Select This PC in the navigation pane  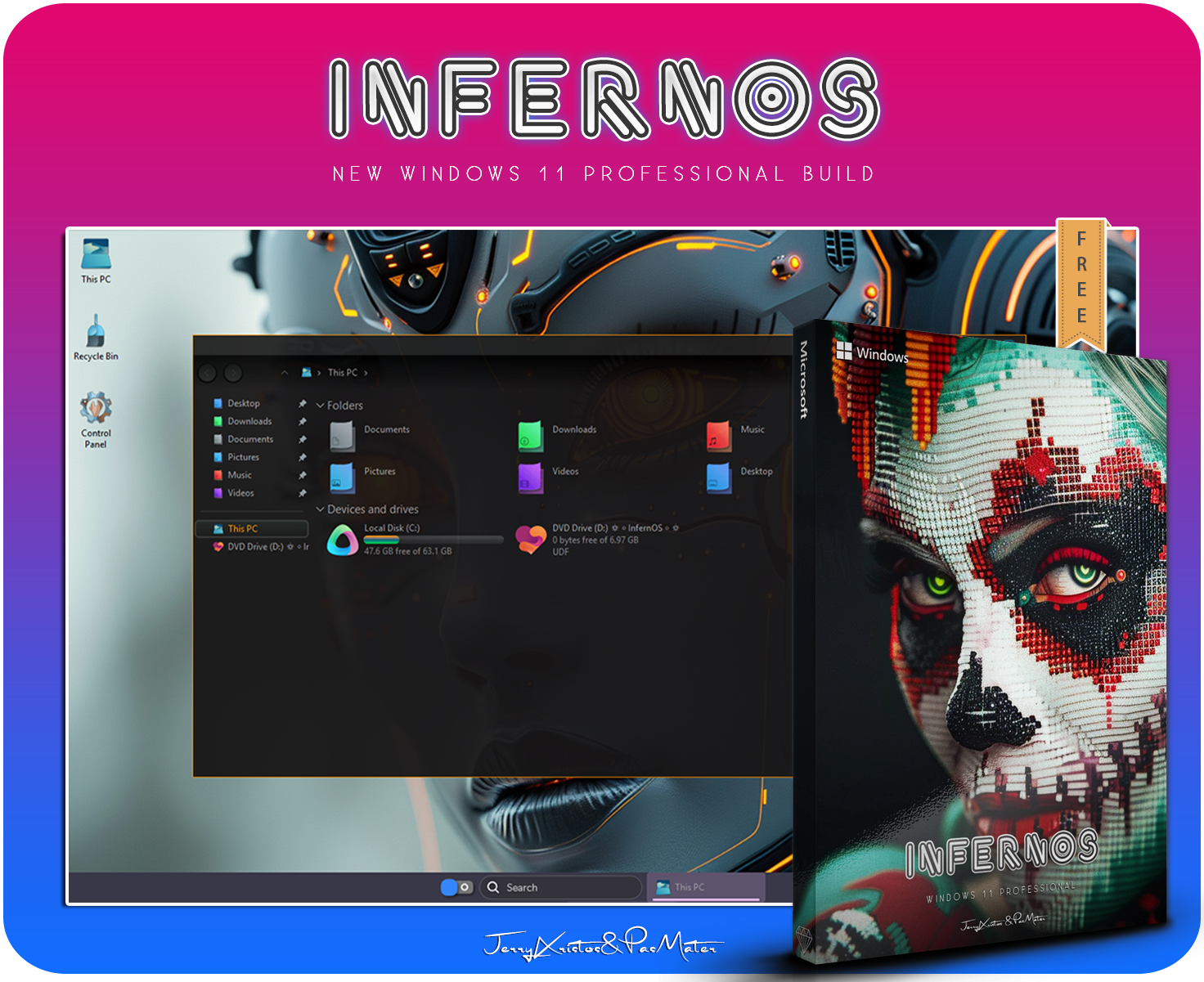click(252, 529)
